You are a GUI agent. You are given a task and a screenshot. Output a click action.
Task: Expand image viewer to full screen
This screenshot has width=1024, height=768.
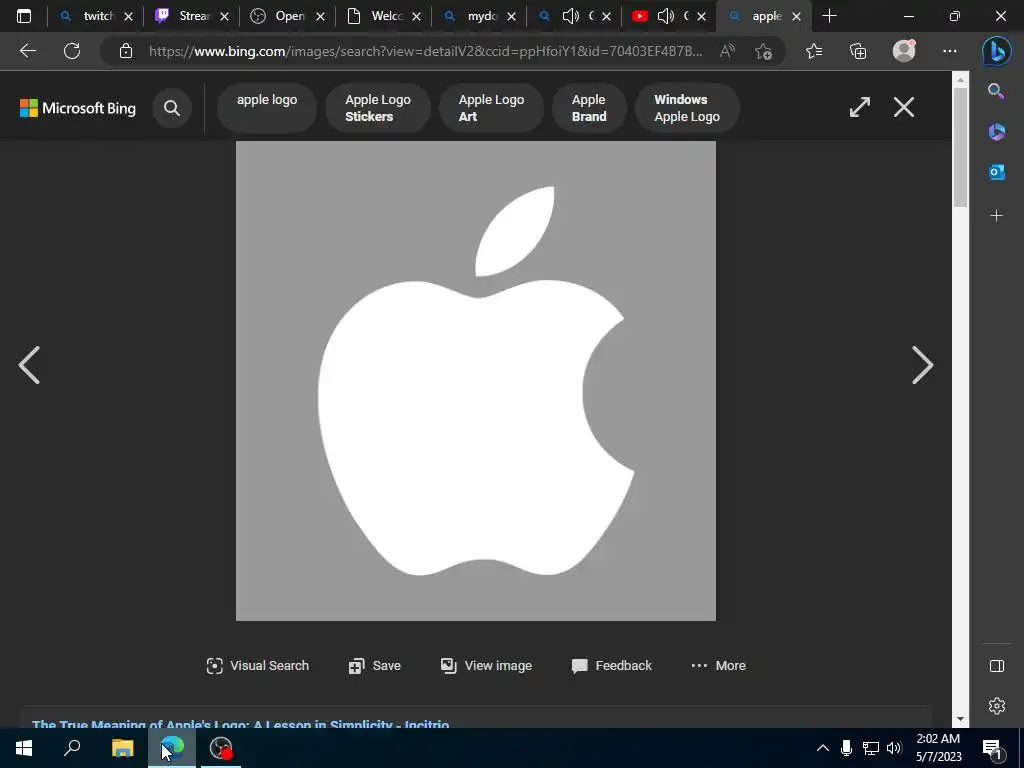point(859,107)
